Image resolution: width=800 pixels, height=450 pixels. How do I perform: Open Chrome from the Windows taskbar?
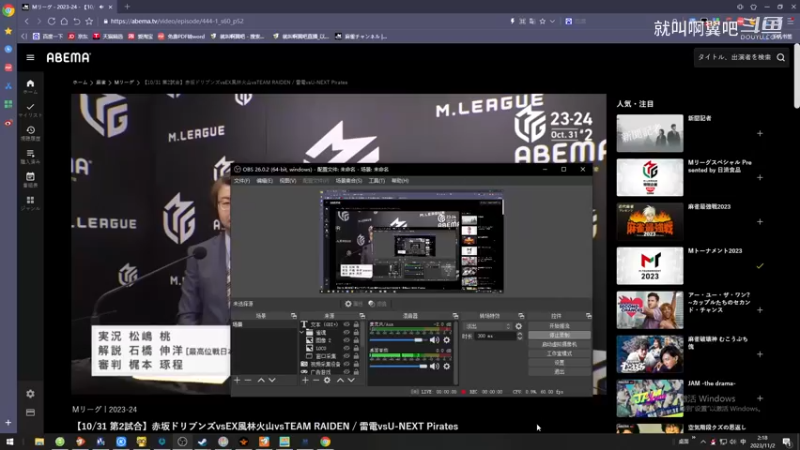tap(325, 442)
